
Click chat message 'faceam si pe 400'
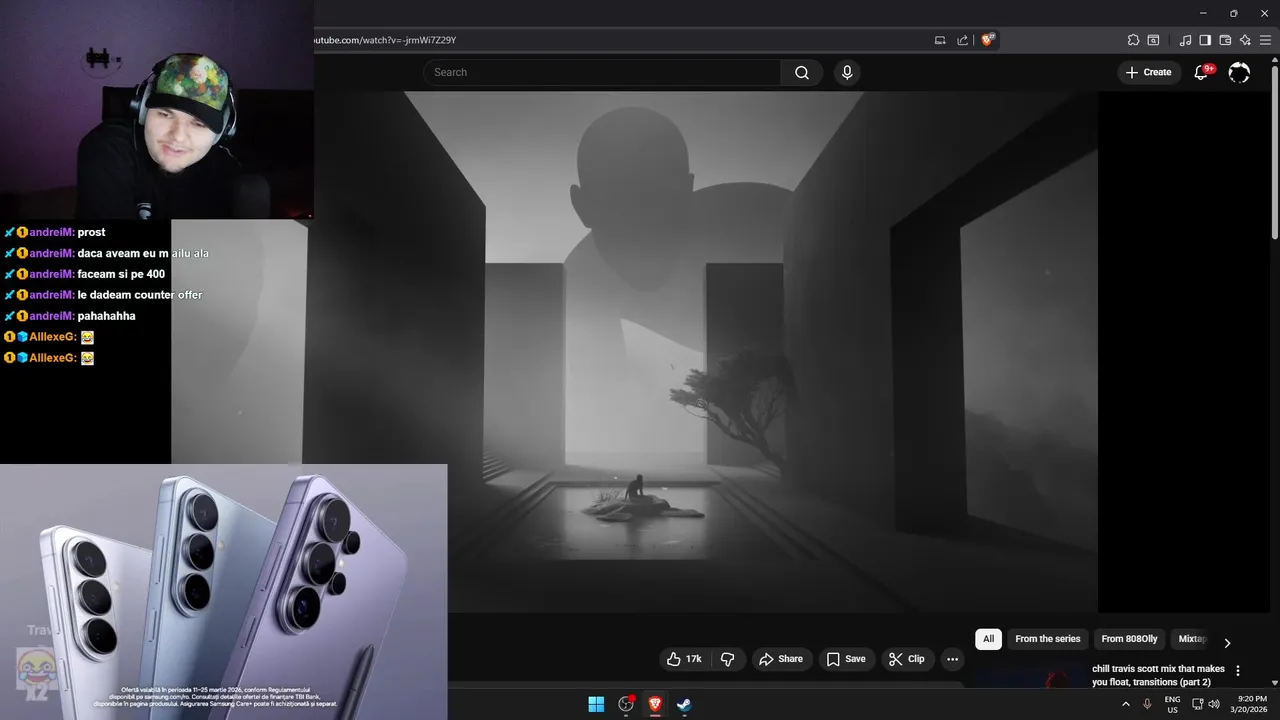(121, 274)
